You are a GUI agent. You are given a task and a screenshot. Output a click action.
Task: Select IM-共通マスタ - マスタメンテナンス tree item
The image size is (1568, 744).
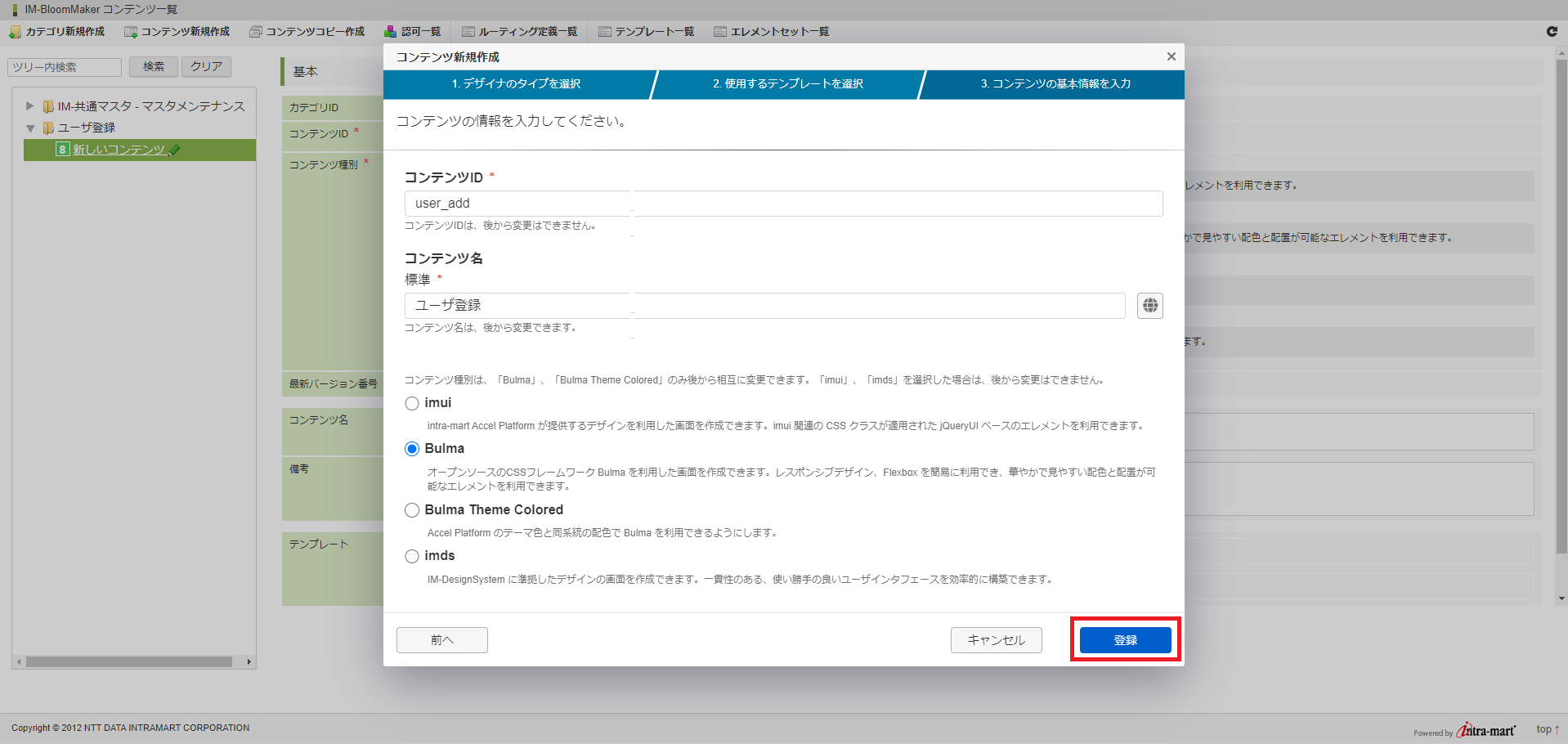coord(151,106)
